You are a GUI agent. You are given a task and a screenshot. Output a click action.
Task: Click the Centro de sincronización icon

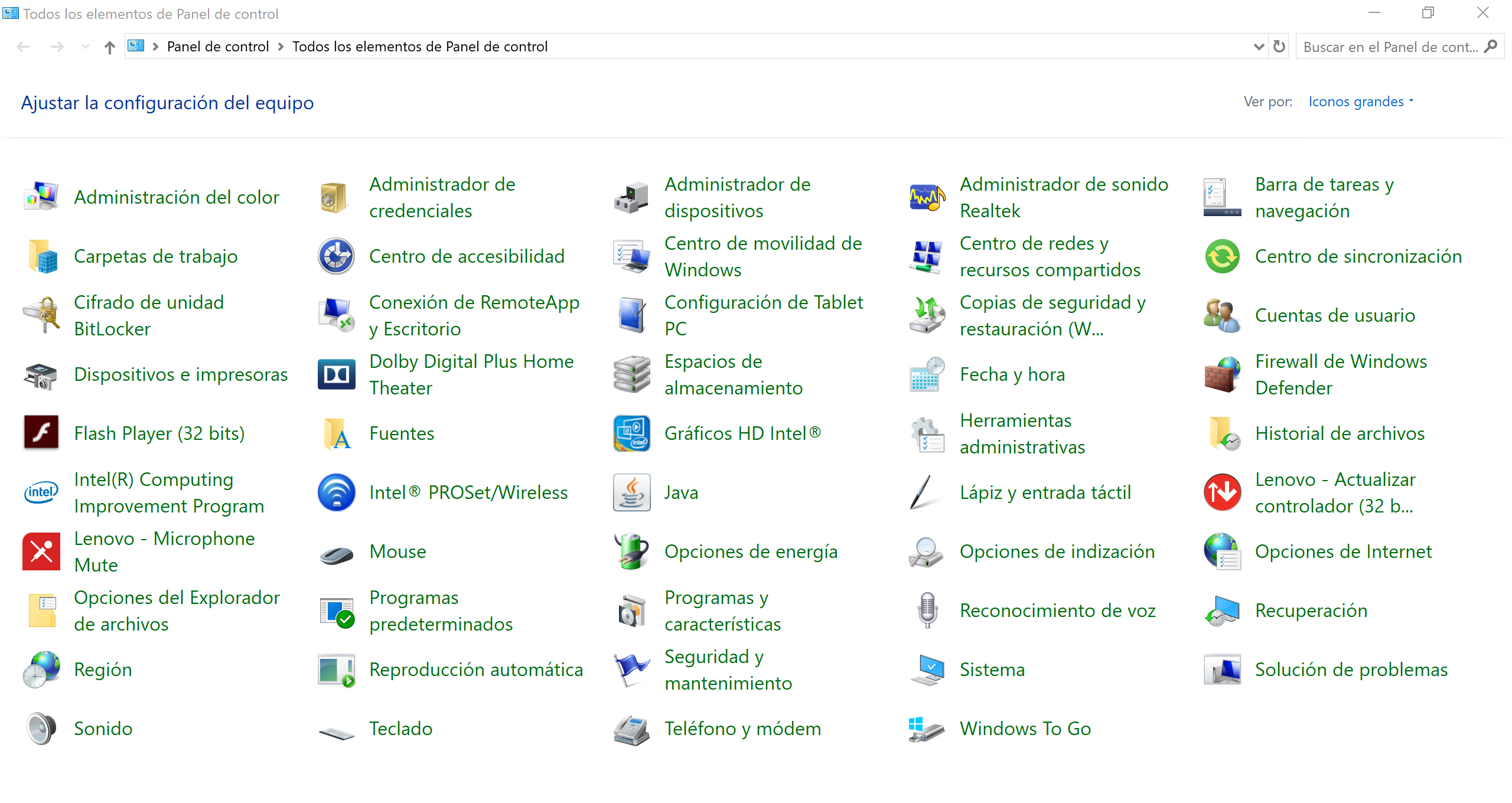pyautogui.click(x=1222, y=256)
